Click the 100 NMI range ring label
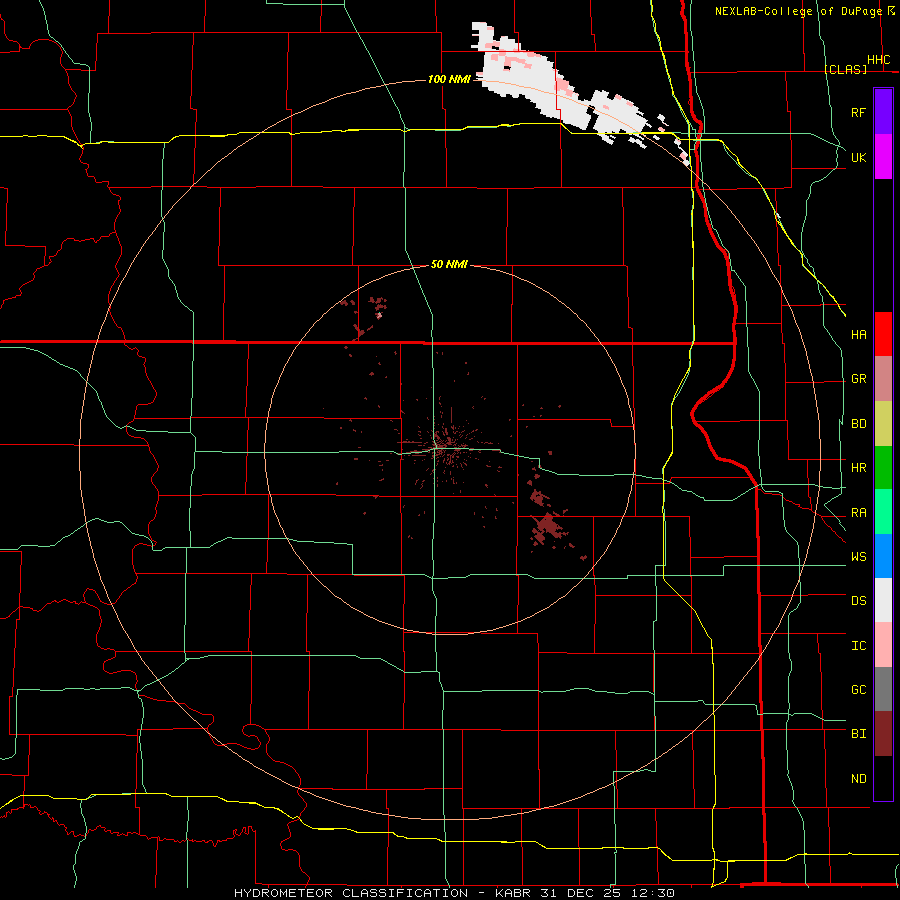Image resolution: width=900 pixels, height=900 pixels. (x=449, y=79)
